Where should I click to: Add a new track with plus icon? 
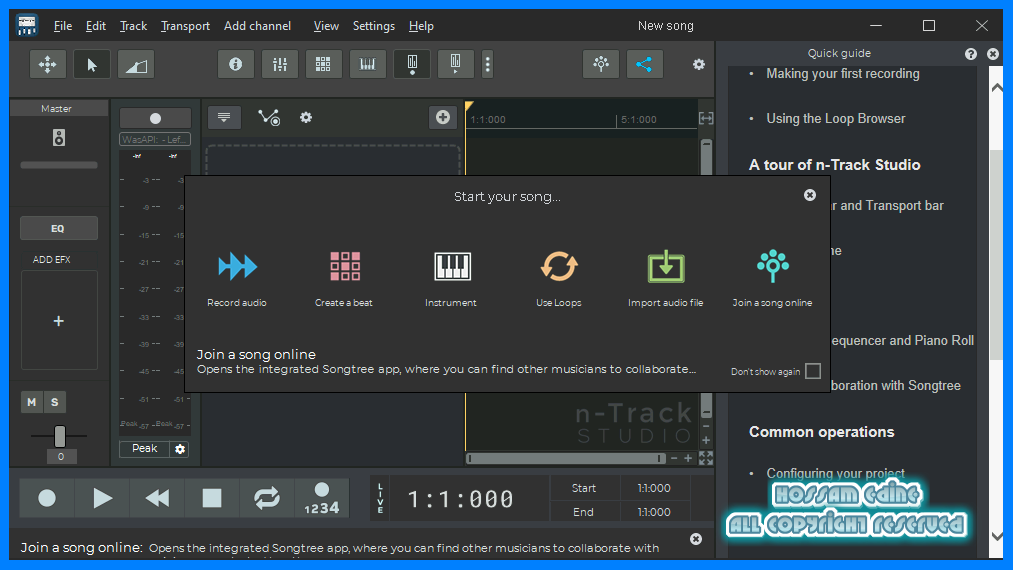tap(443, 117)
